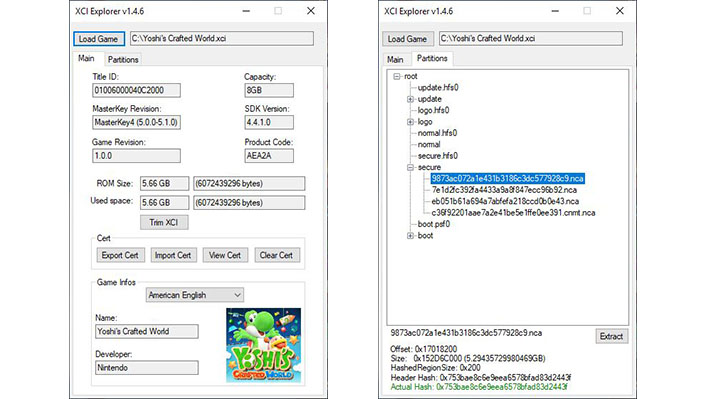The height and width of the screenshot is (399, 710).
Task: Open the American English language dropdown
Action: click(195, 295)
